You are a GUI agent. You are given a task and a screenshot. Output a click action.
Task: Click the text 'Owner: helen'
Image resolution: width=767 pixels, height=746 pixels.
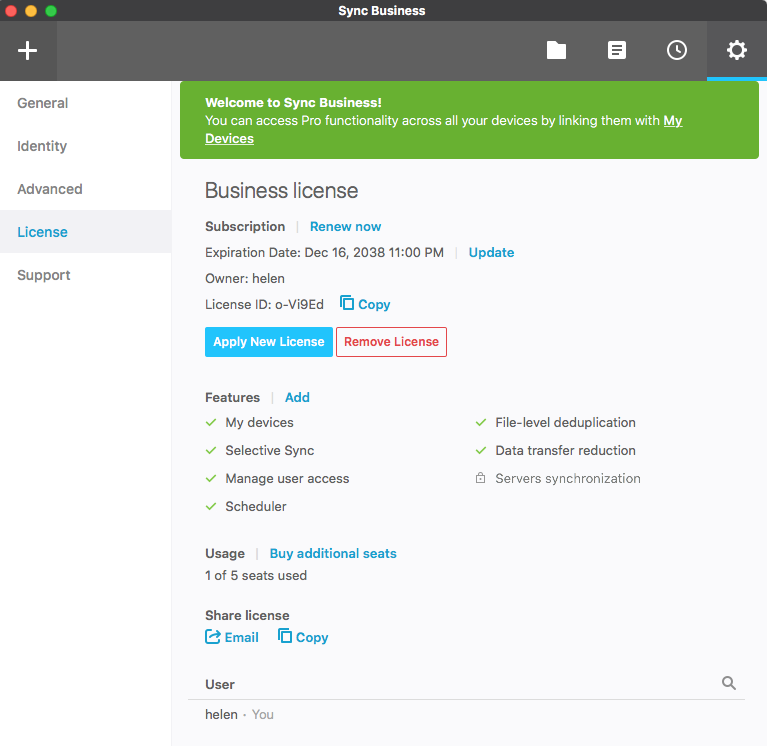245,278
